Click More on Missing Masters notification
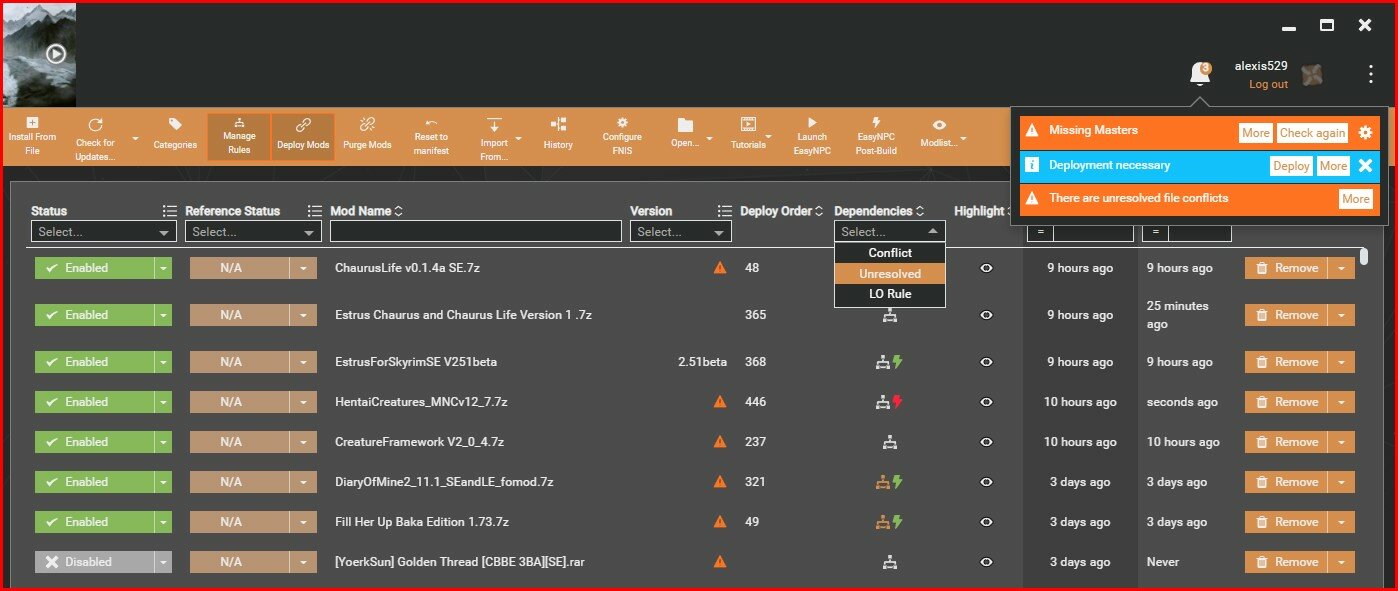 point(1256,133)
